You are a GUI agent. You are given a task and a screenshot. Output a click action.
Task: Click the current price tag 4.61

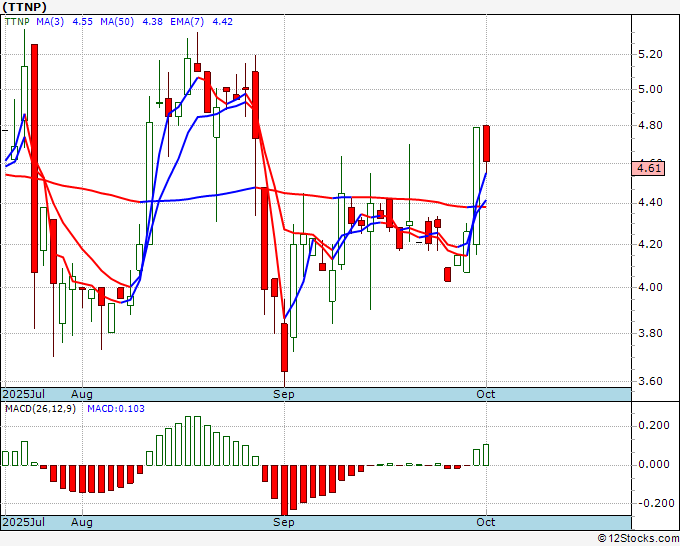point(648,168)
